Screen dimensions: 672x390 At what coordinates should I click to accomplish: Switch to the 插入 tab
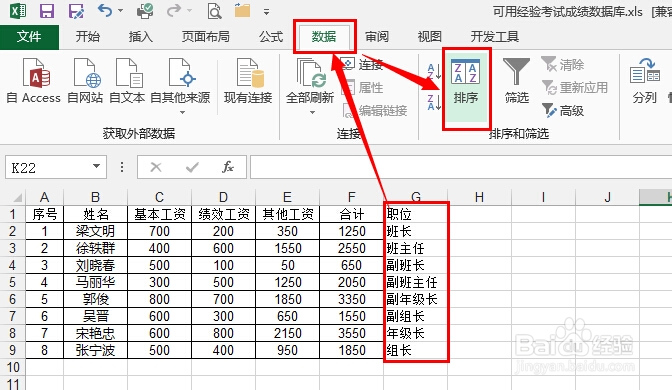coord(141,37)
